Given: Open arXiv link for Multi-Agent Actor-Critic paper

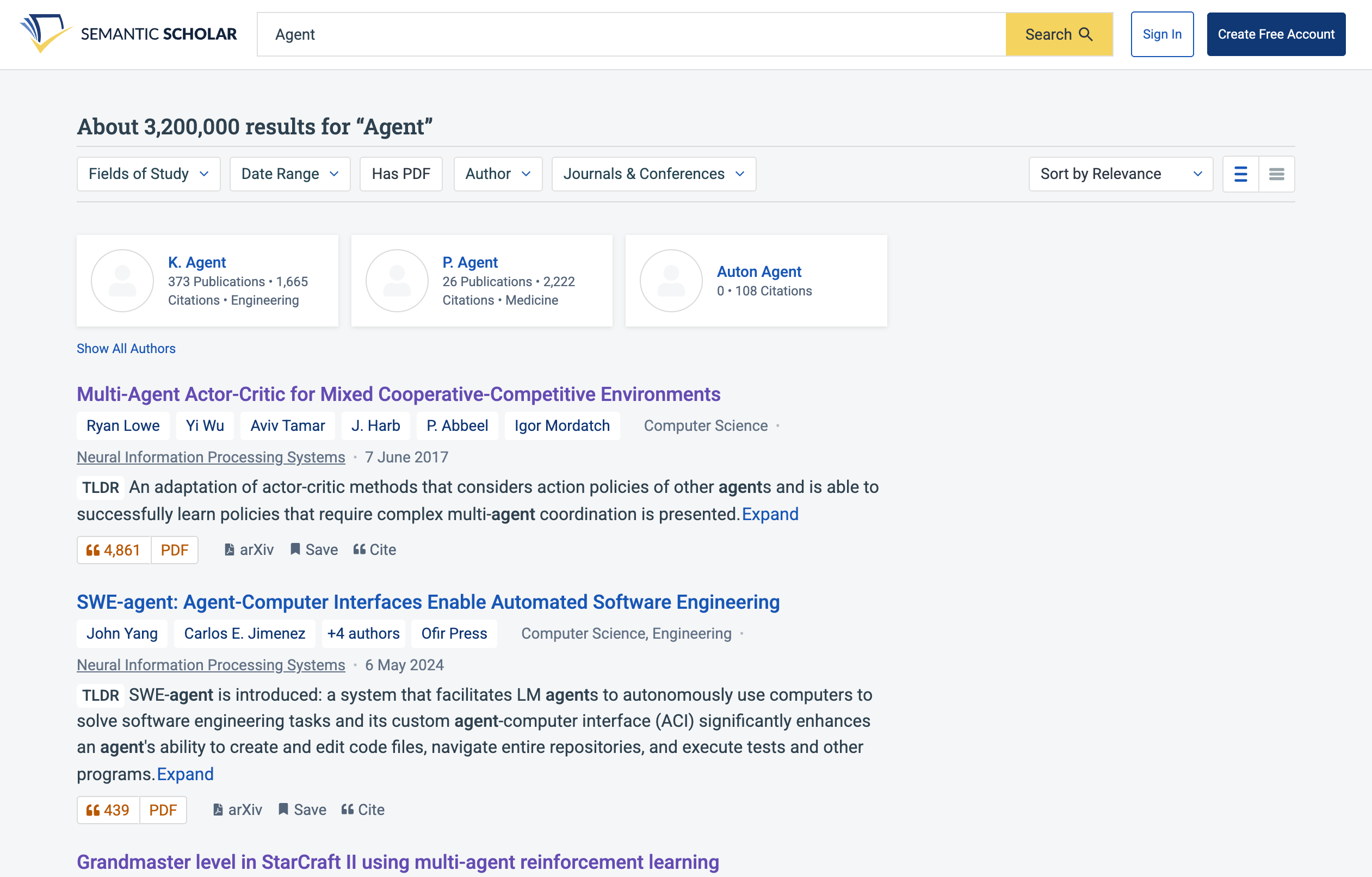Looking at the screenshot, I should click(x=250, y=549).
